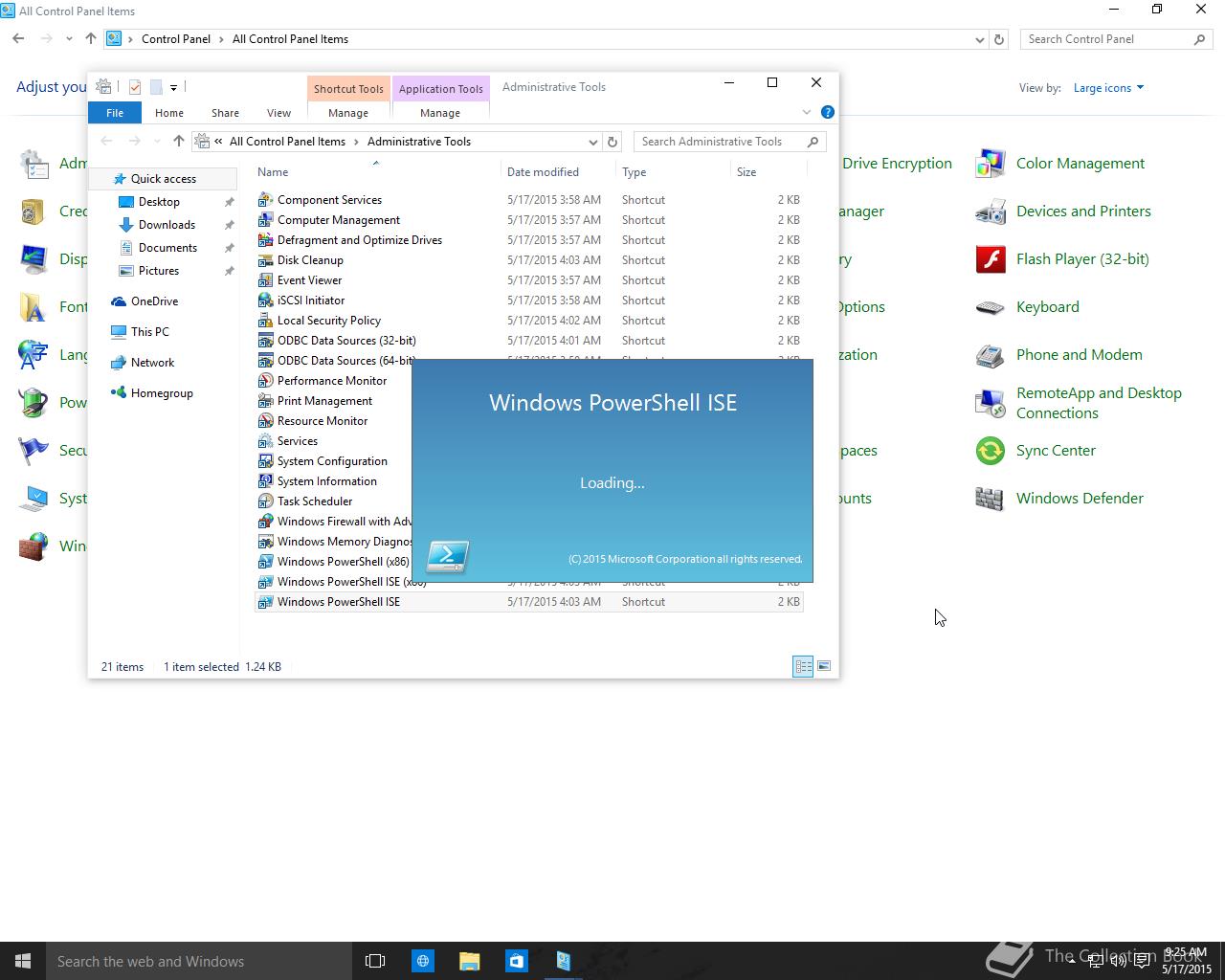Open recent locations dropdown in Control Panel

click(69, 39)
